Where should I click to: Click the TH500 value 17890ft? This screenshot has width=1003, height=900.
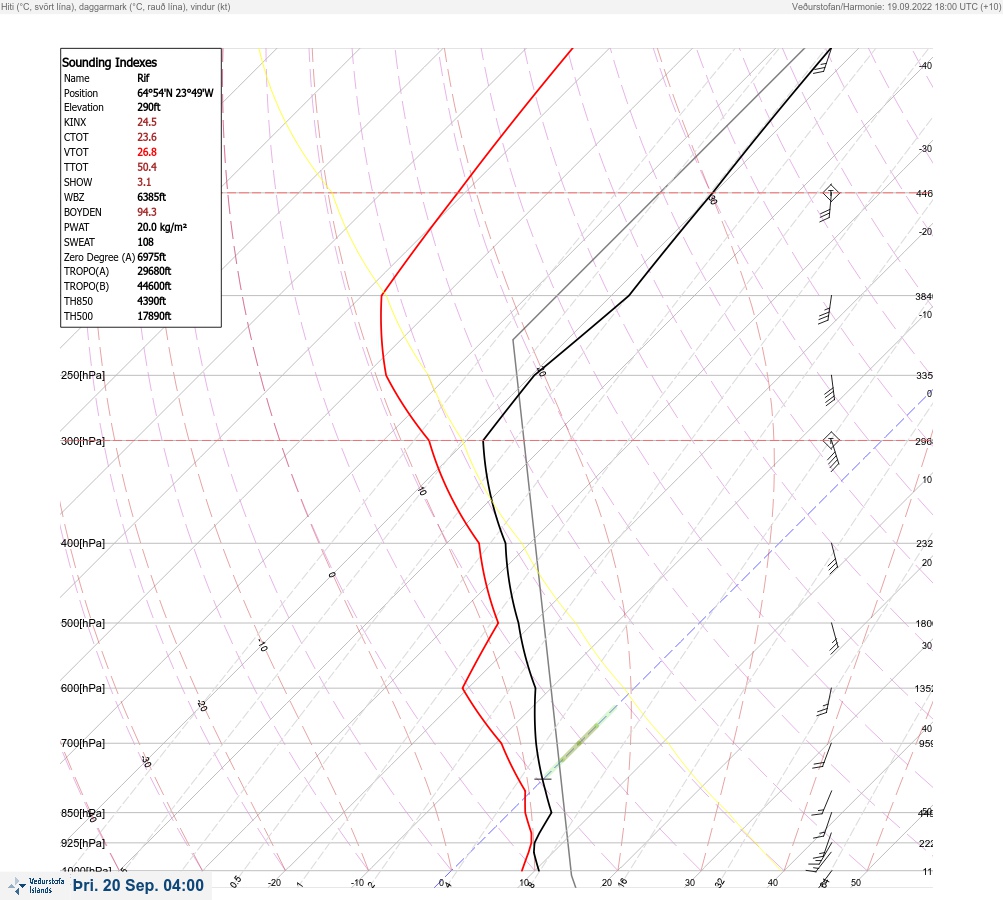pos(154,317)
